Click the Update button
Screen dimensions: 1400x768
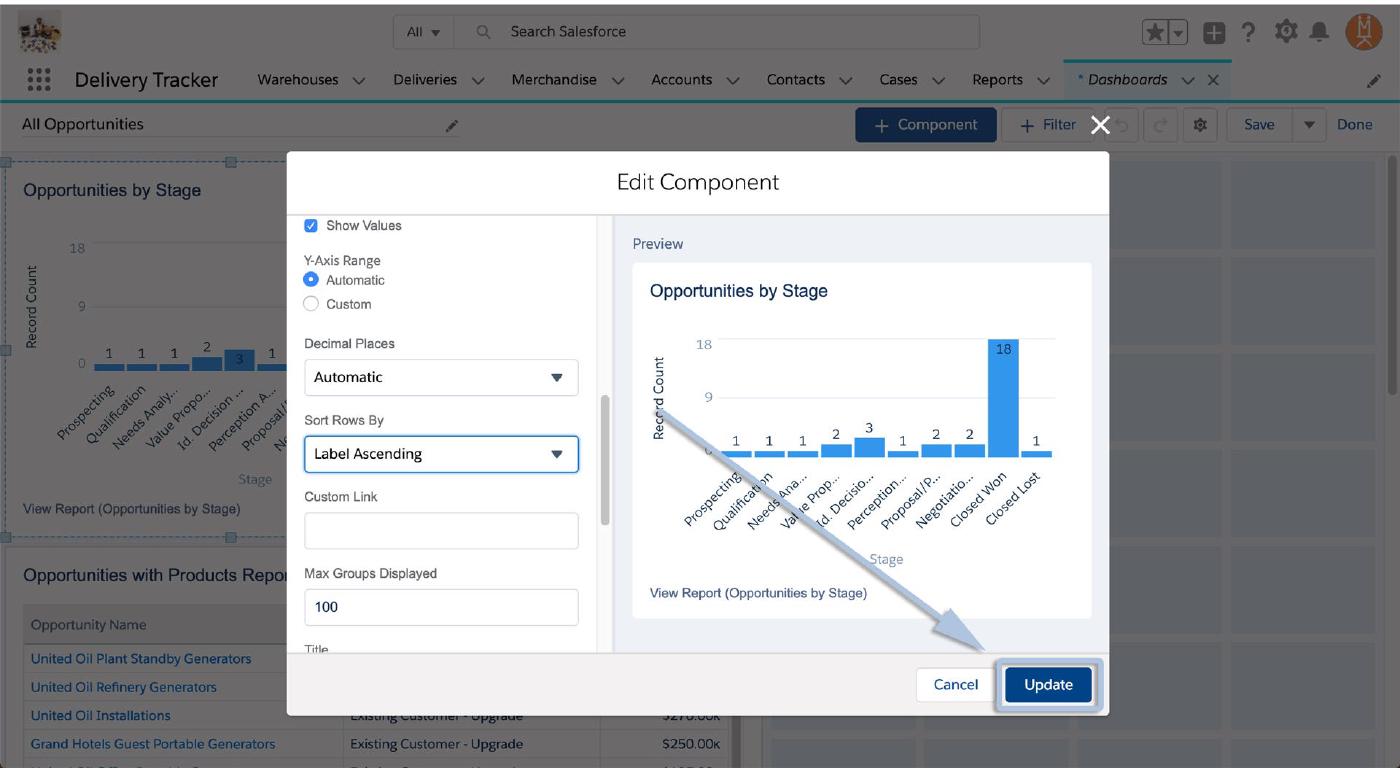point(1047,685)
